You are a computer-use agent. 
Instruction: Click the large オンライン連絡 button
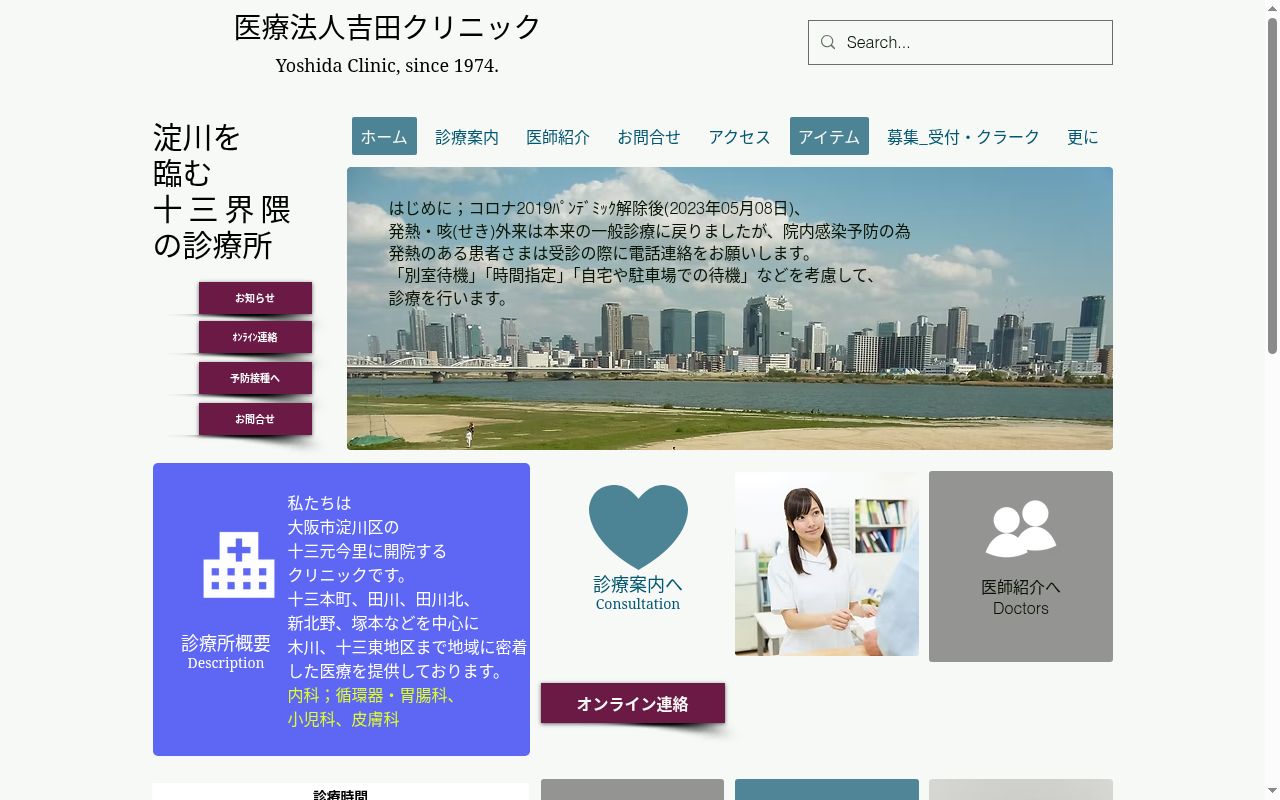(633, 703)
